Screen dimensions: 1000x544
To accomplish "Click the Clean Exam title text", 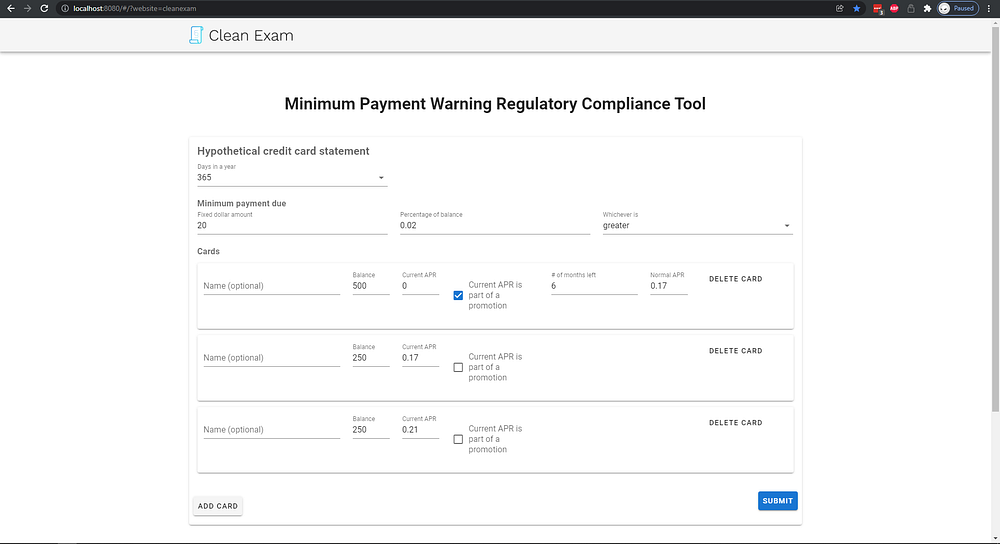I will (x=251, y=36).
